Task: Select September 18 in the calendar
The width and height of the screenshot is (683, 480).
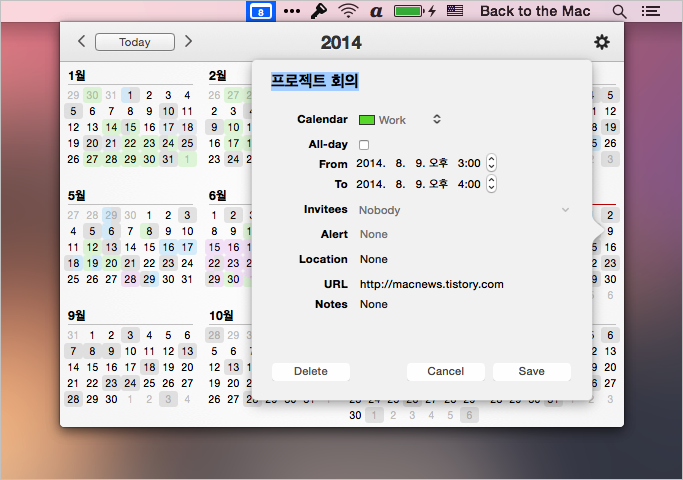Action: 149,367
